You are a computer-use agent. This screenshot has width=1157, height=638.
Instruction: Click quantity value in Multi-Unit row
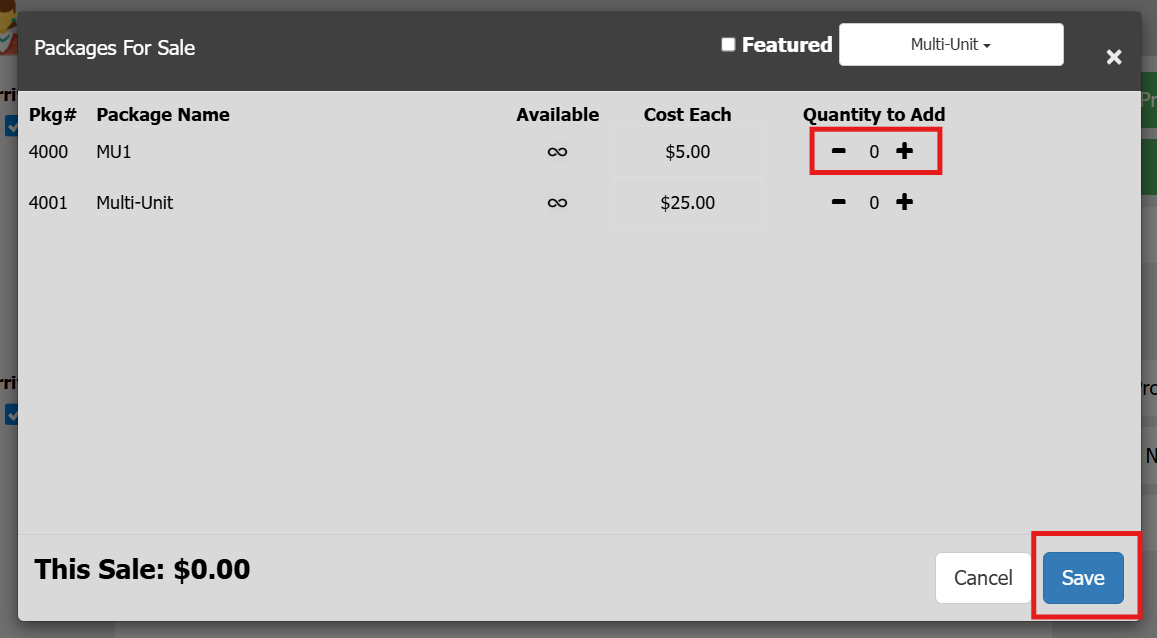873,203
